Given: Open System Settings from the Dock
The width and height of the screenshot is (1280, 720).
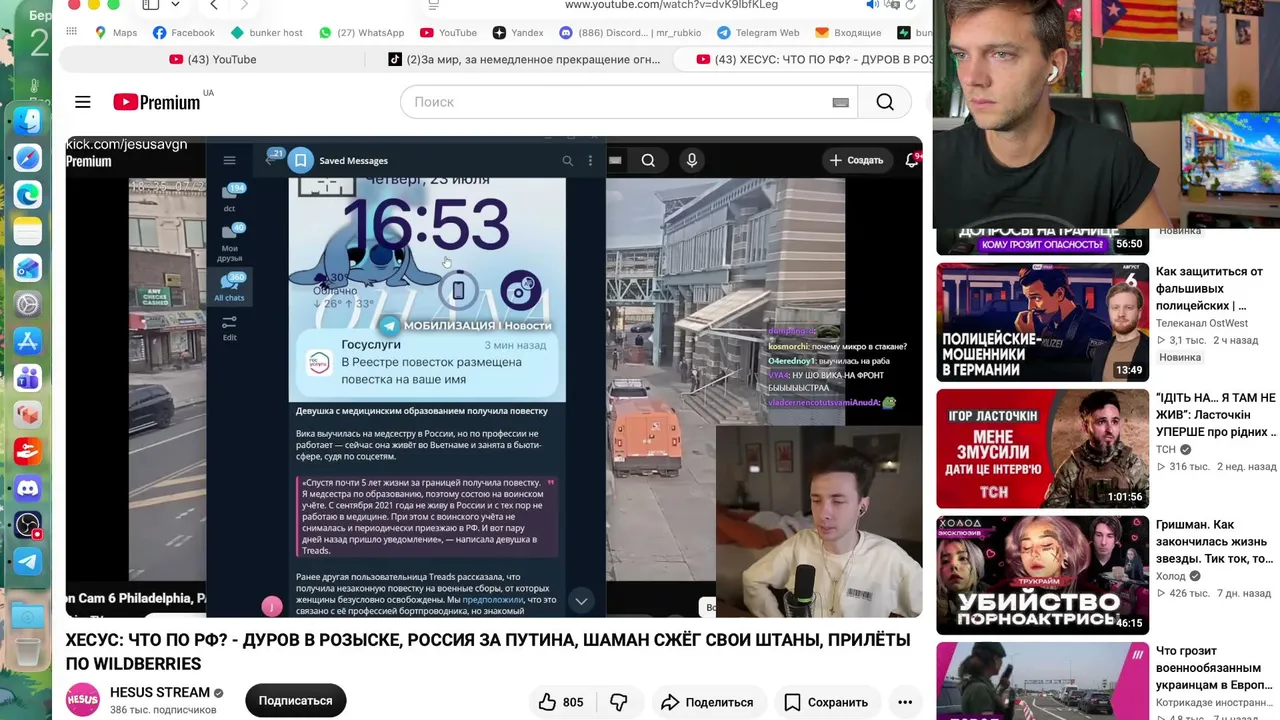Looking at the screenshot, I should point(28,305).
